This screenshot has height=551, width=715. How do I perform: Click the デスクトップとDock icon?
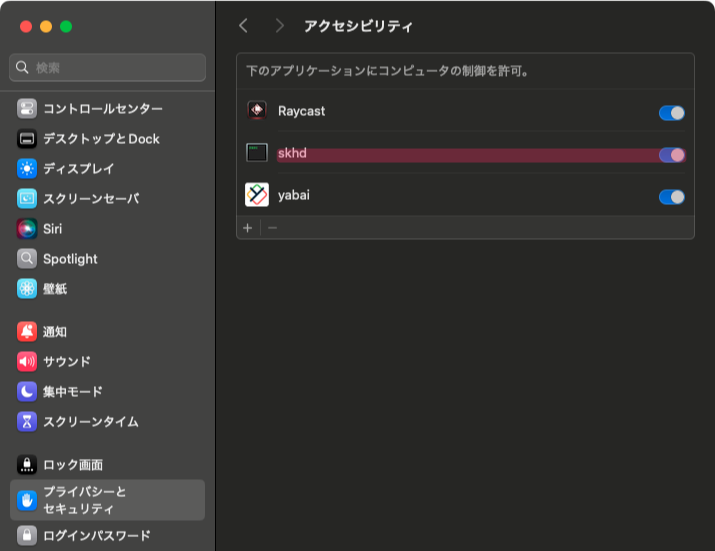(x=27, y=139)
